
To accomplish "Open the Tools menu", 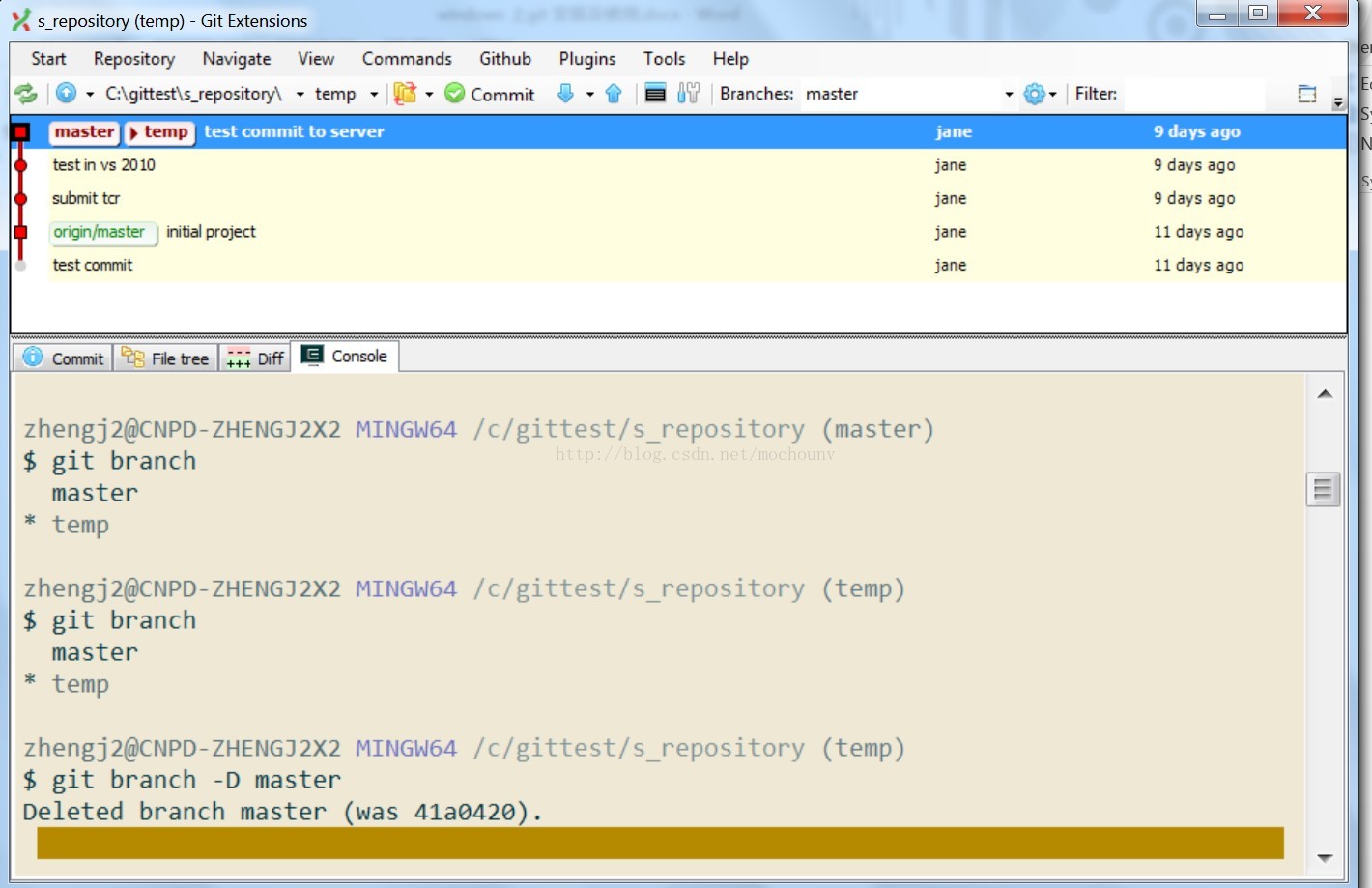I will click(x=665, y=59).
